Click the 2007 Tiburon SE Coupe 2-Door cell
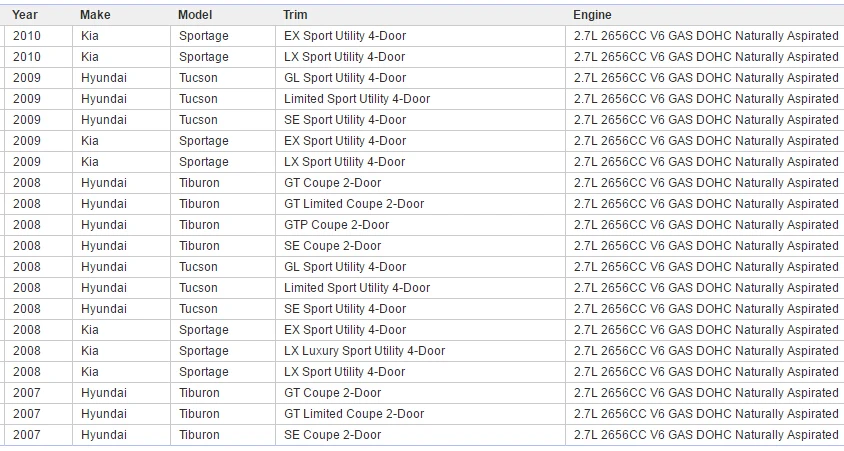844x451 pixels. click(420, 435)
